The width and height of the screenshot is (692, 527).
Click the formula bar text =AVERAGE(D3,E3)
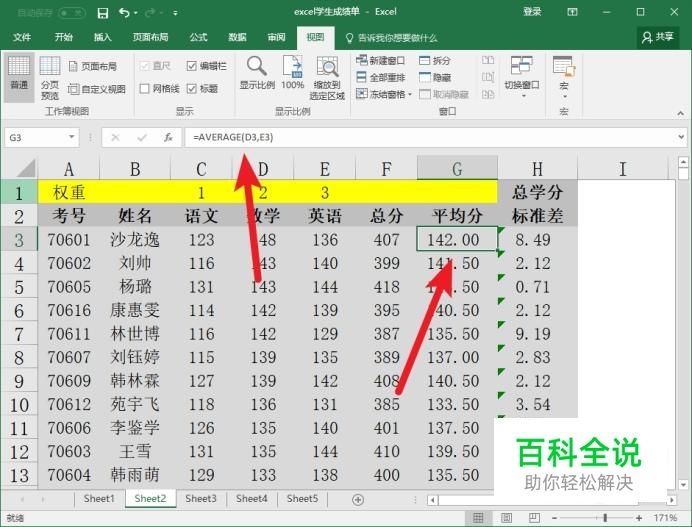pyautogui.click(x=233, y=138)
